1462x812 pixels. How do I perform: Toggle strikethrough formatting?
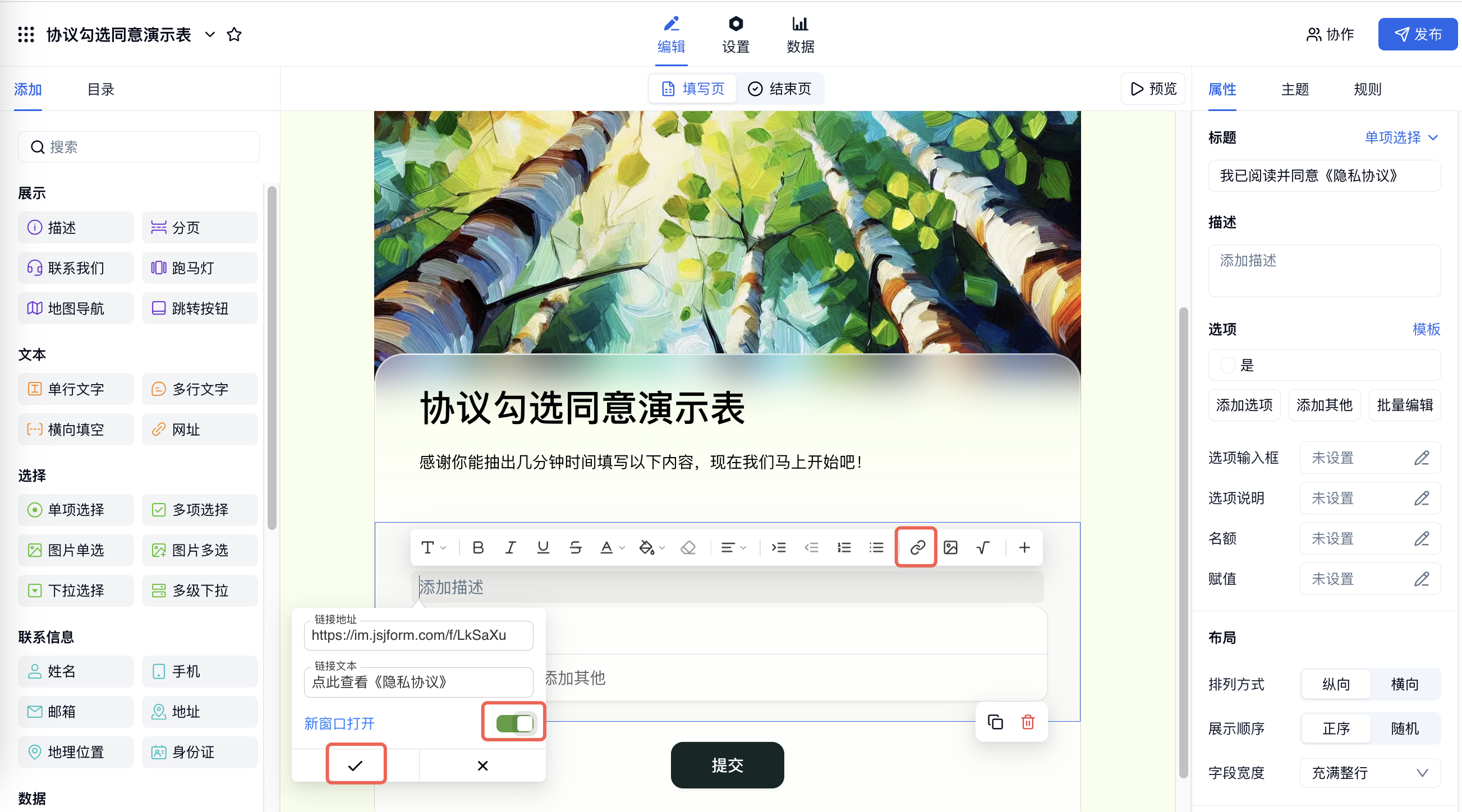(x=575, y=547)
